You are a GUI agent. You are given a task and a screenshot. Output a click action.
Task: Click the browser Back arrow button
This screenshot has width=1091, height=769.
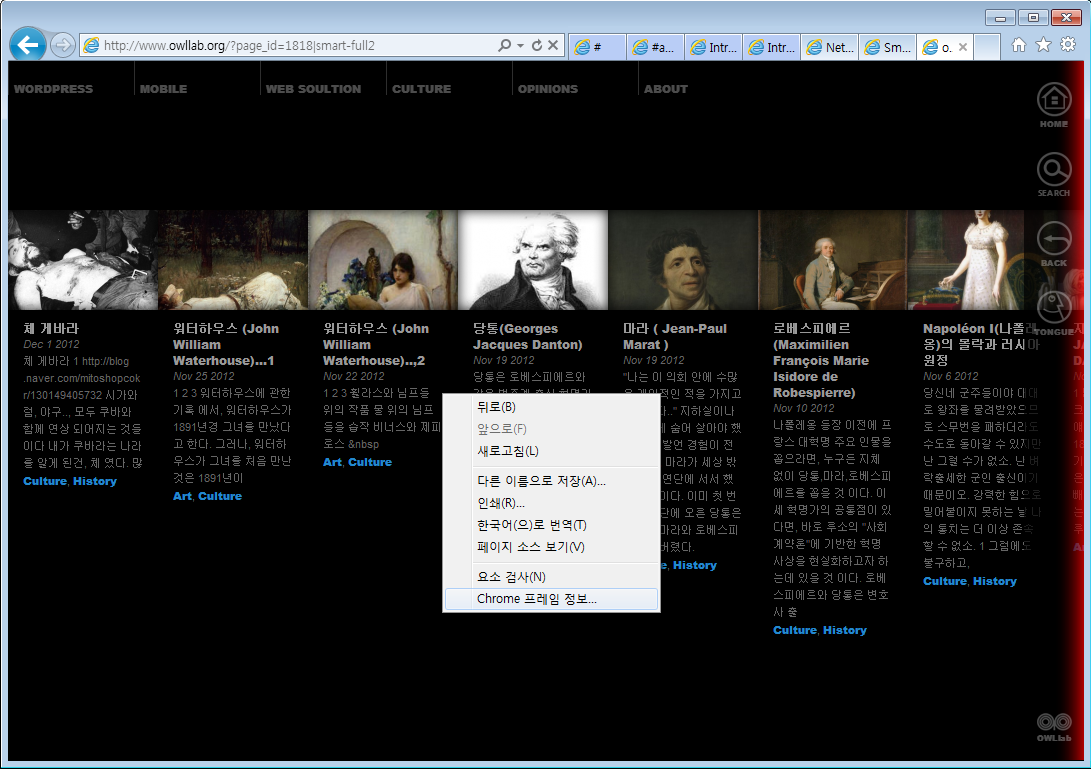[28, 45]
